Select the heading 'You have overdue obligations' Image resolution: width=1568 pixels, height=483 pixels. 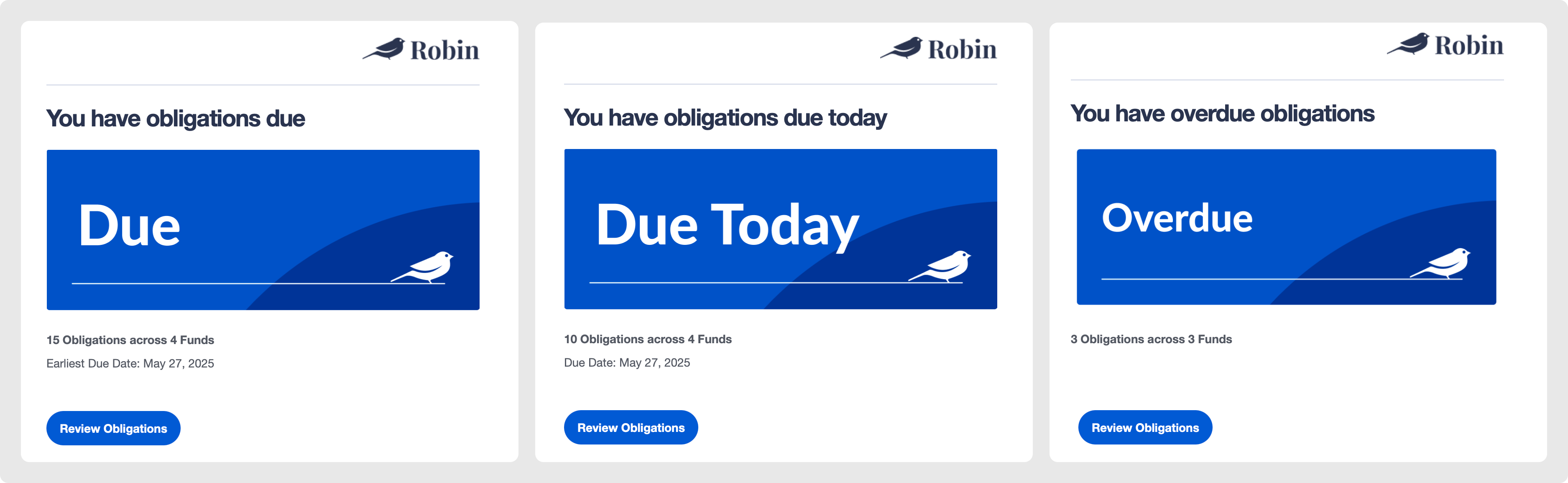point(1222,113)
